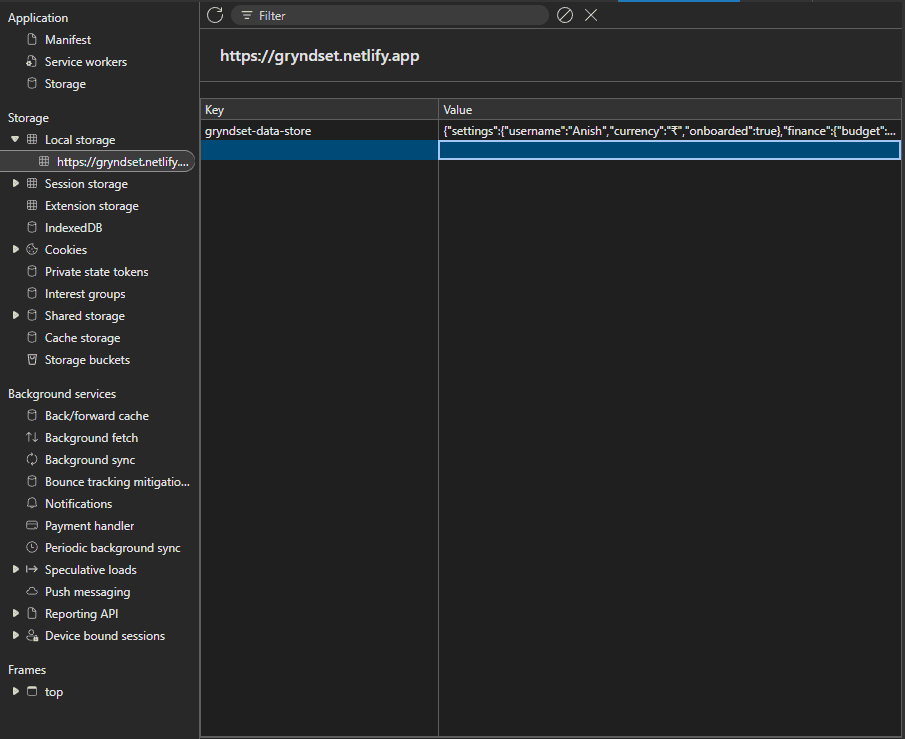The image size is (905, 739).
Task: Click the Cookies cookie icon
Action: pos(32,249)
